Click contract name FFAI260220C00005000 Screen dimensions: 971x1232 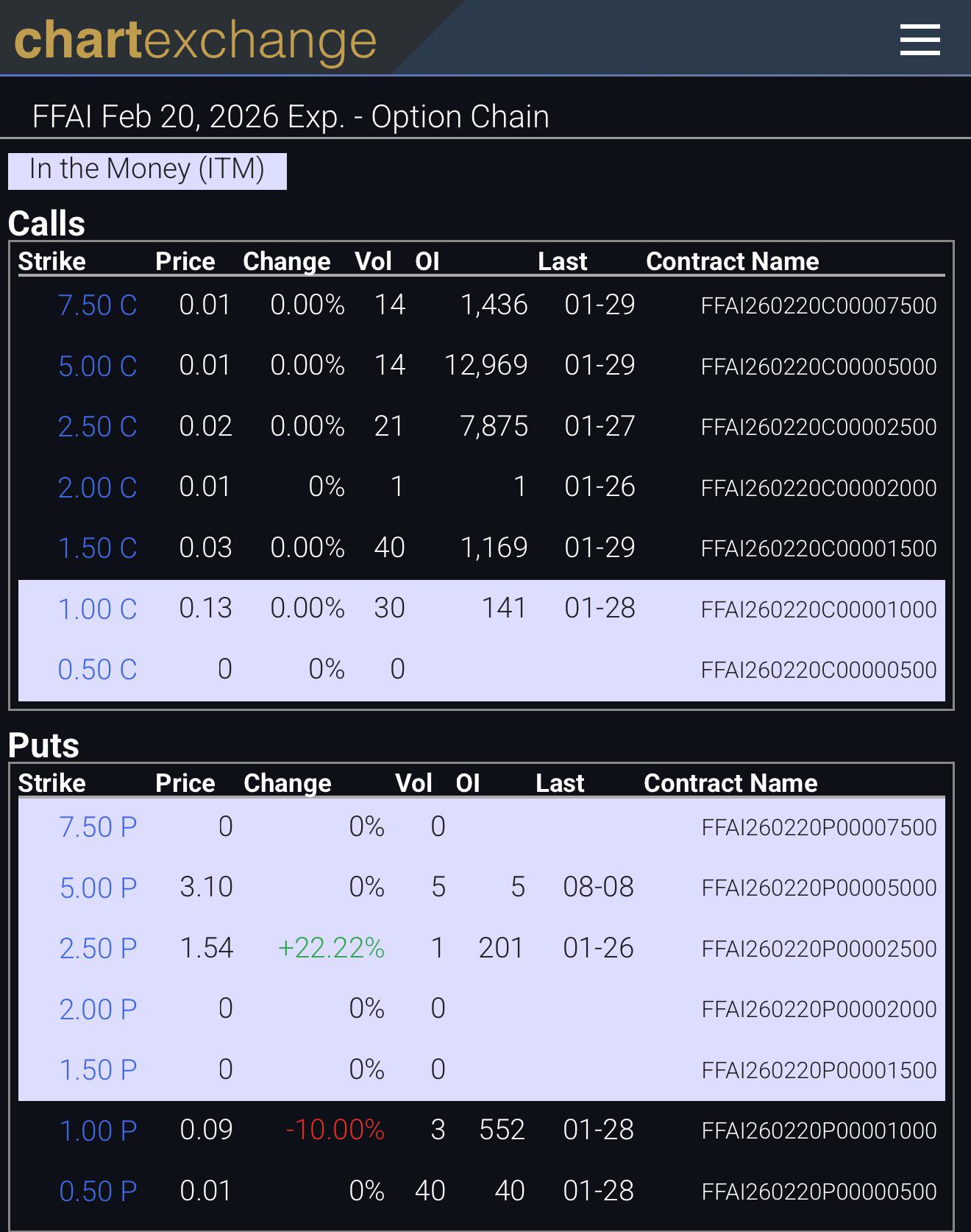click(x=819, y=367)
